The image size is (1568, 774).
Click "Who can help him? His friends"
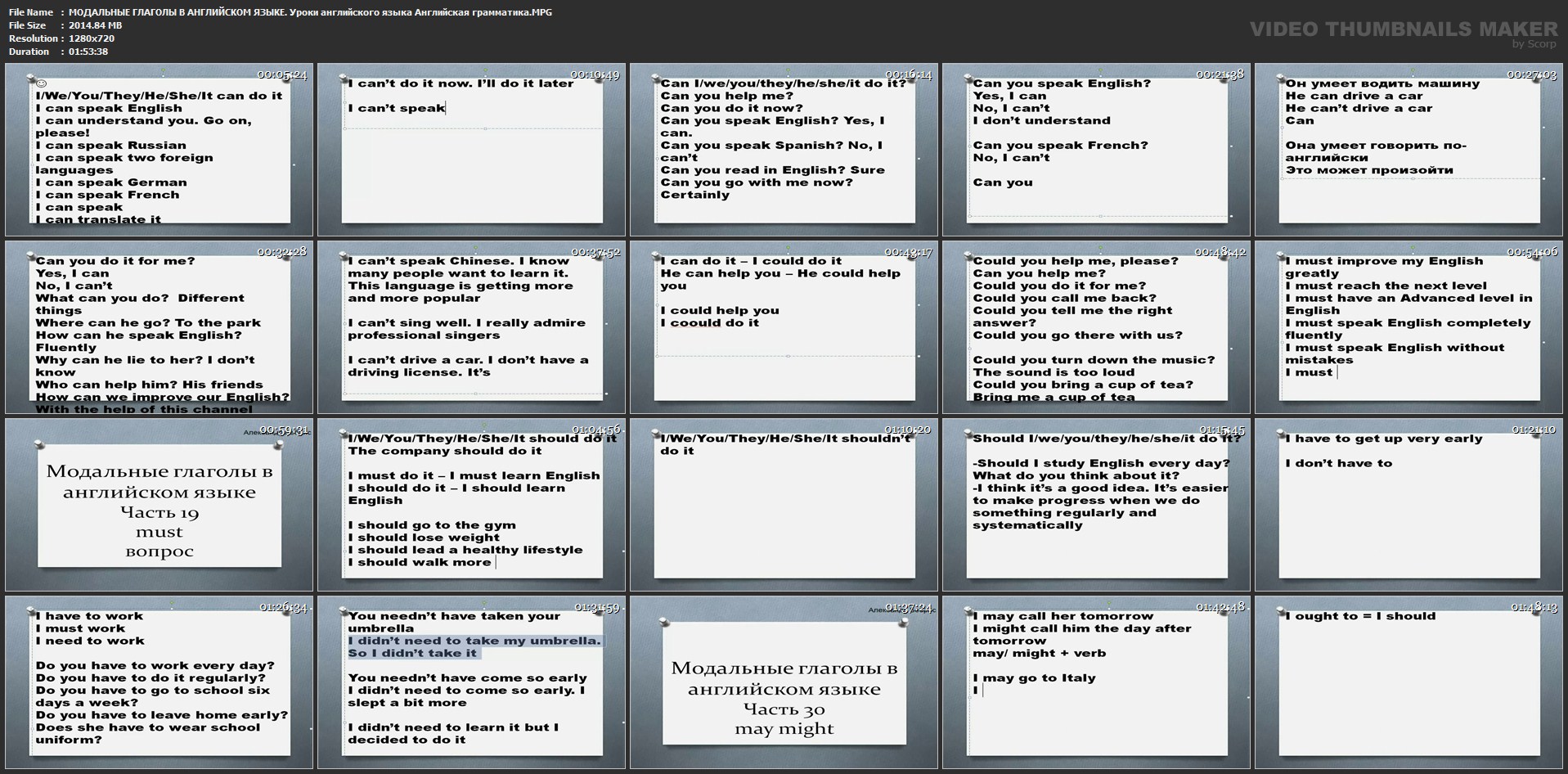(149, 385)
